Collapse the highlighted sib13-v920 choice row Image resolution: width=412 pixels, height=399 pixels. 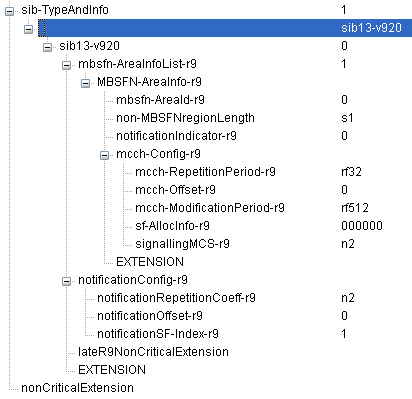click(x=29, y=29)
